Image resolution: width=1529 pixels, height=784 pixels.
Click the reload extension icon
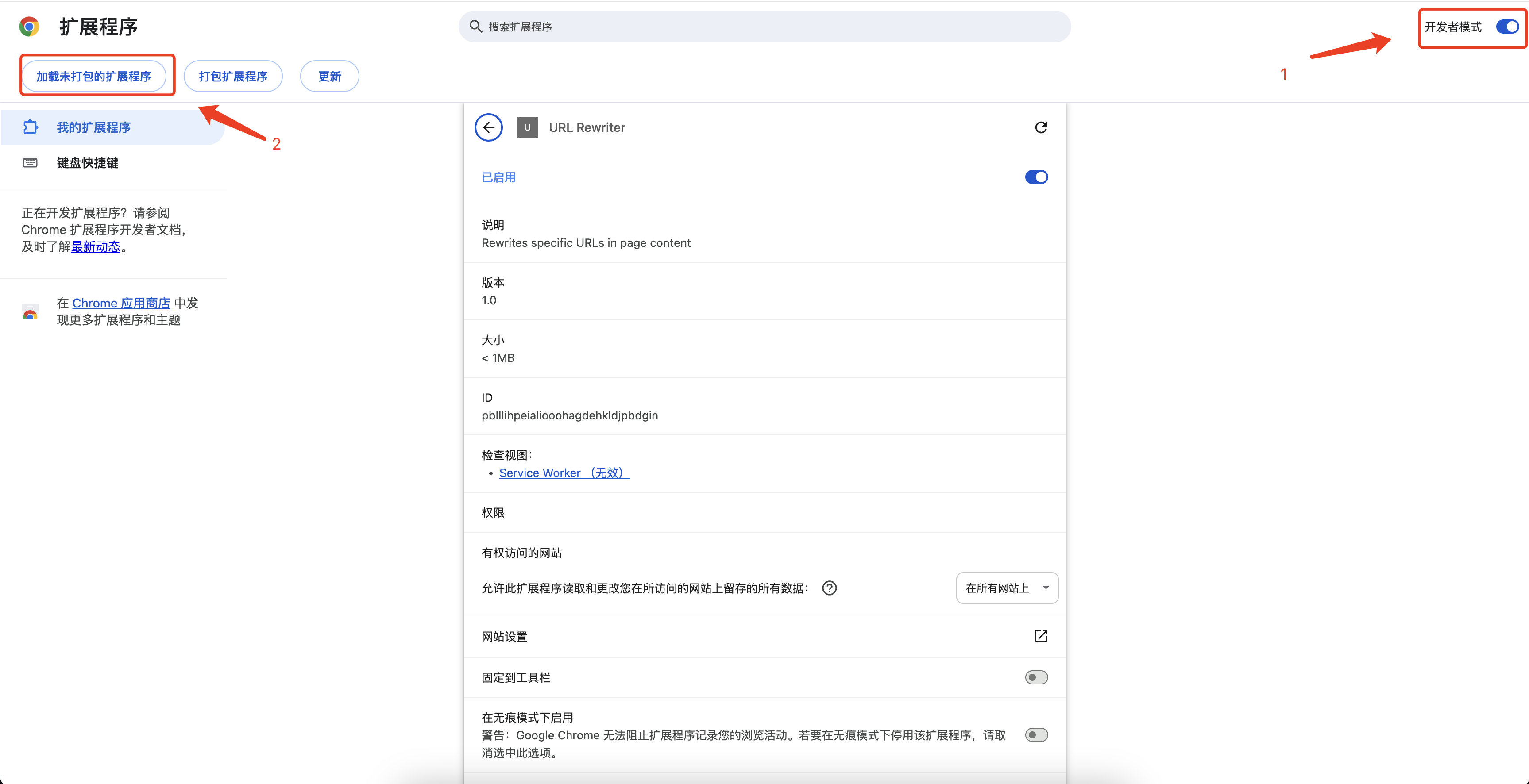point(1040,127)
